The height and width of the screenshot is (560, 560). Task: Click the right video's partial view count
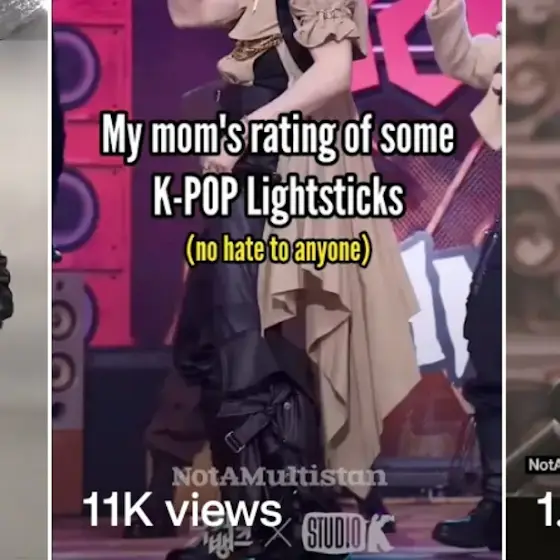click(548, 510)
